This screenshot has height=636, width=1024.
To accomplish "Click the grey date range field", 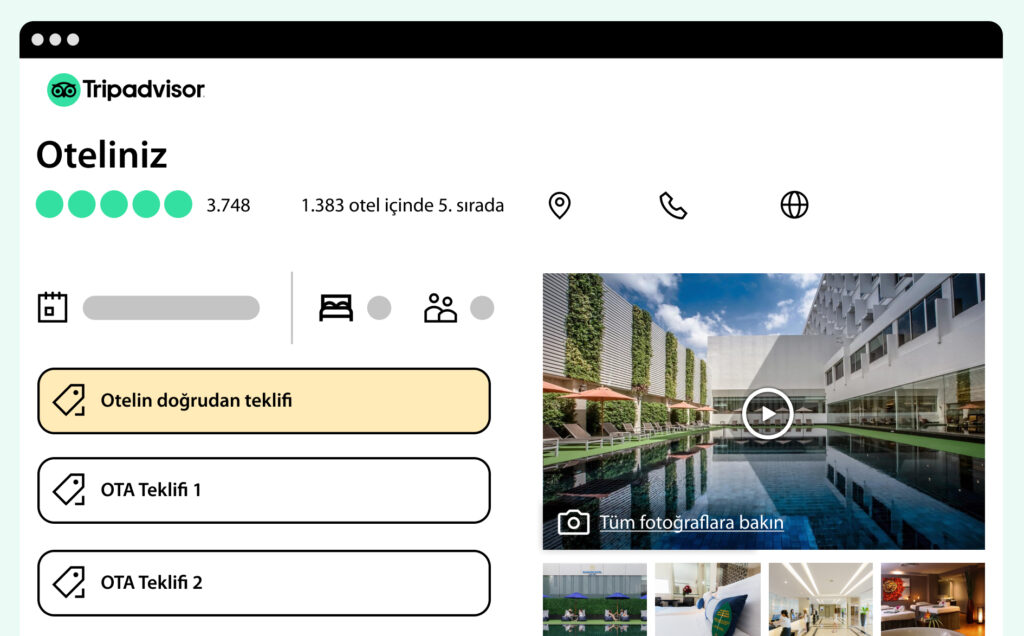I will 171,308.
